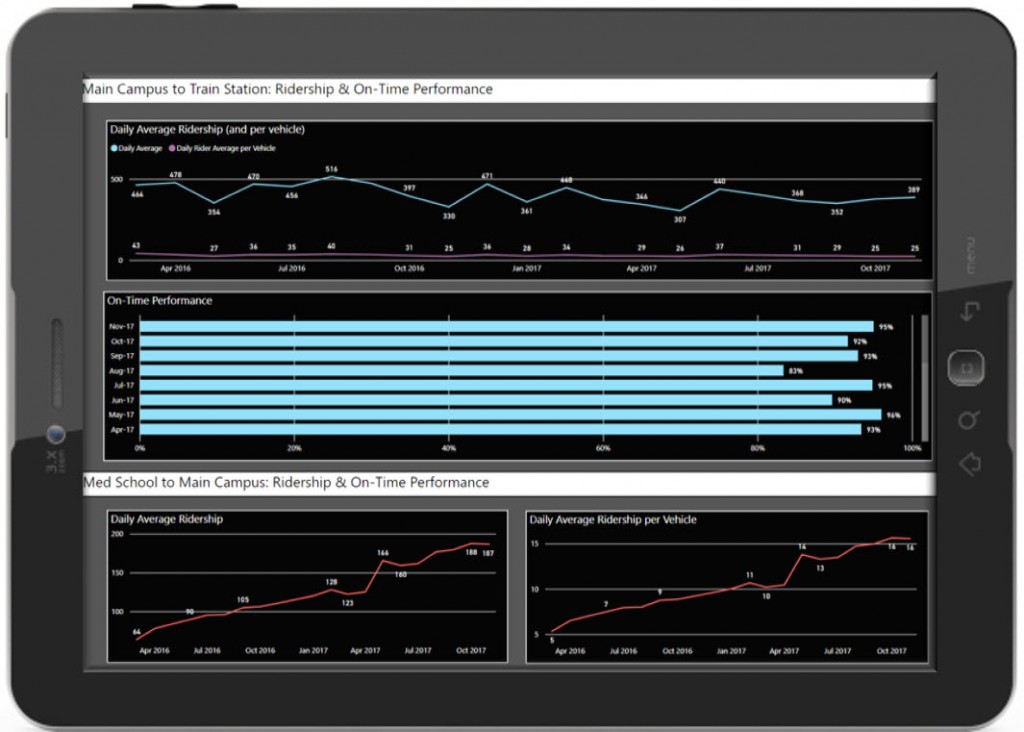
Task: Click the 307 lowest ridership data point
Action: 680,210
